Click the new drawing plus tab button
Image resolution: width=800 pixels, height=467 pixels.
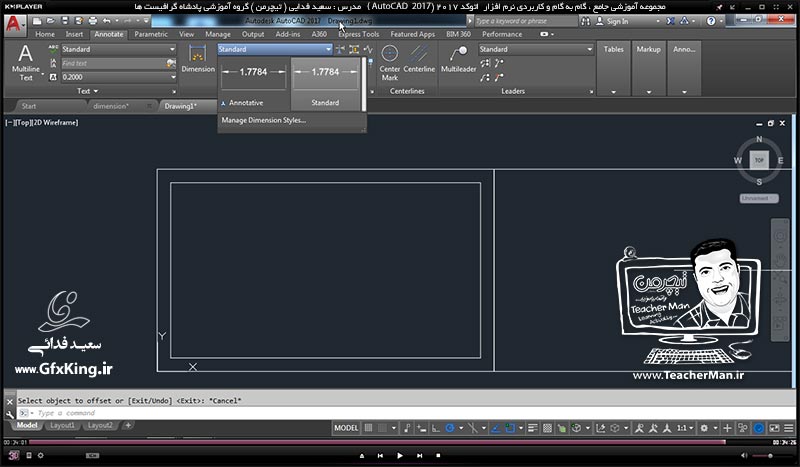click(x=128, y=425)
